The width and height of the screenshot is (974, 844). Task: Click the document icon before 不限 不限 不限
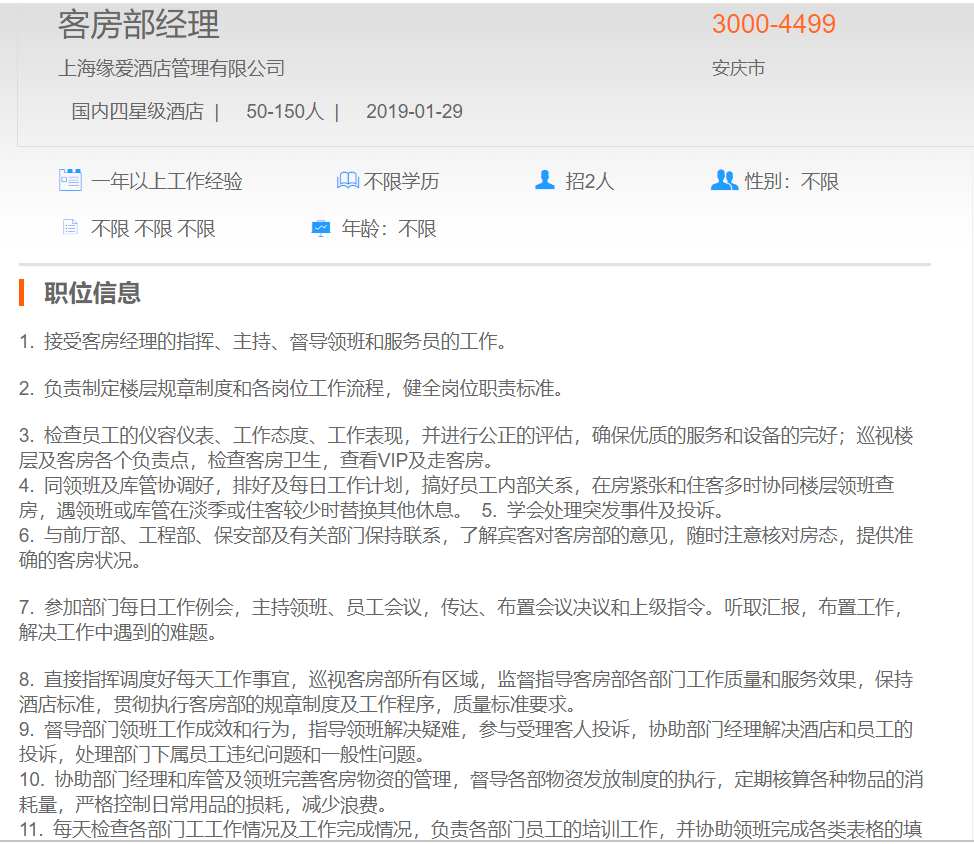click(x=70, y=228)
